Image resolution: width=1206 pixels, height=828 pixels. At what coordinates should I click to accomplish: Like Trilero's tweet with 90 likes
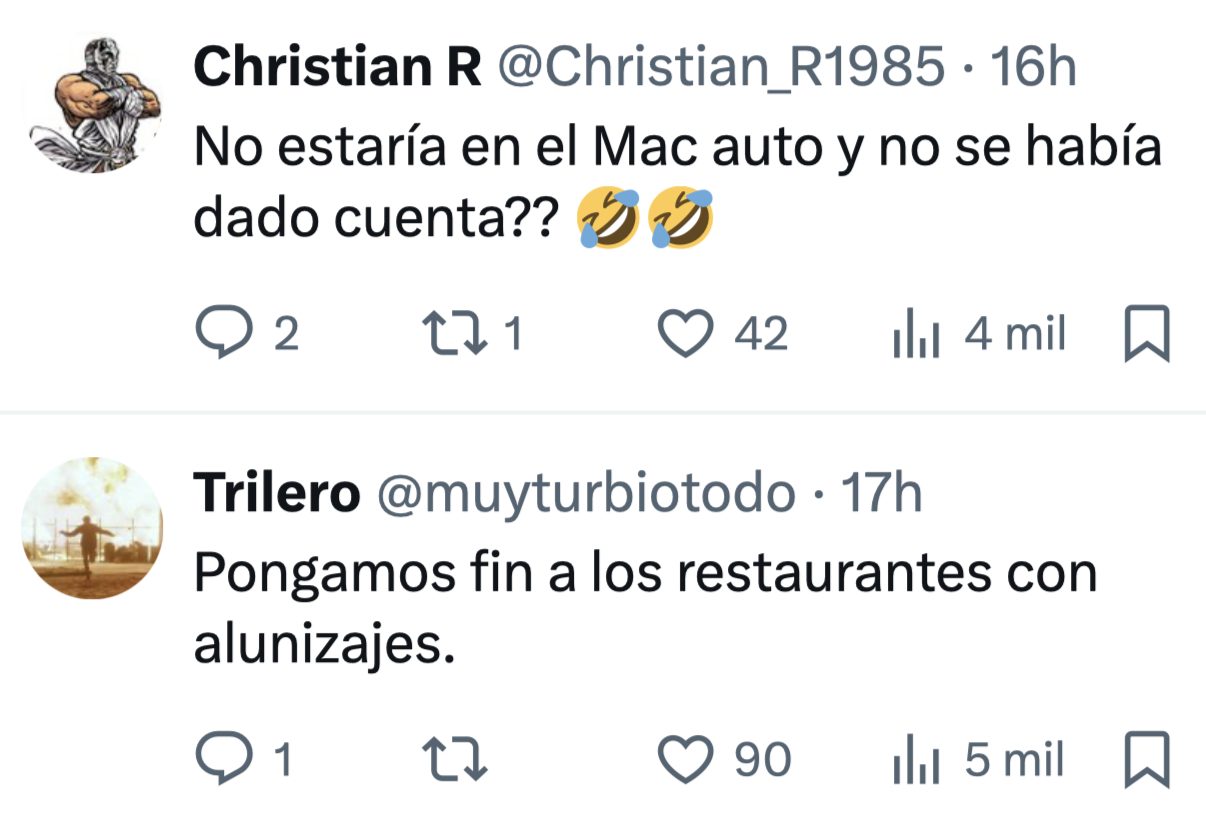[686, 760]
